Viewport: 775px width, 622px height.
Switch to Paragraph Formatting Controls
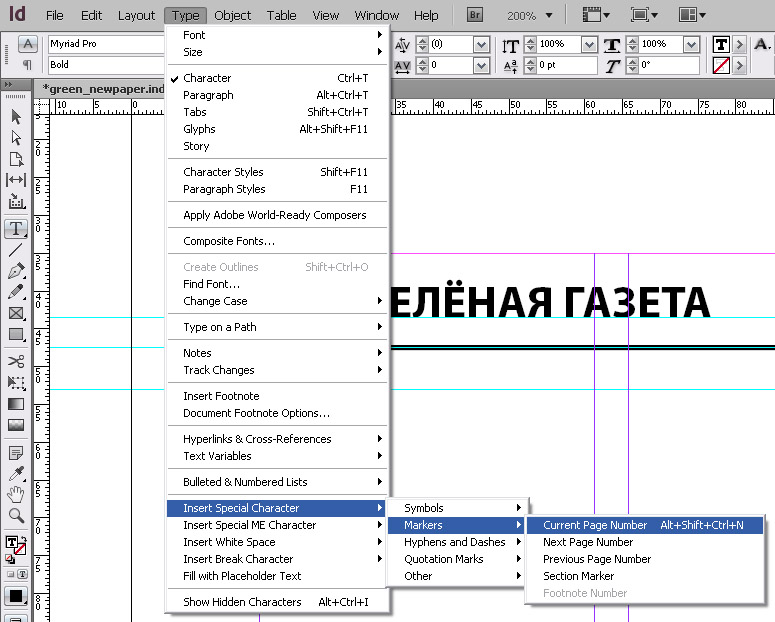pos(28,65)
